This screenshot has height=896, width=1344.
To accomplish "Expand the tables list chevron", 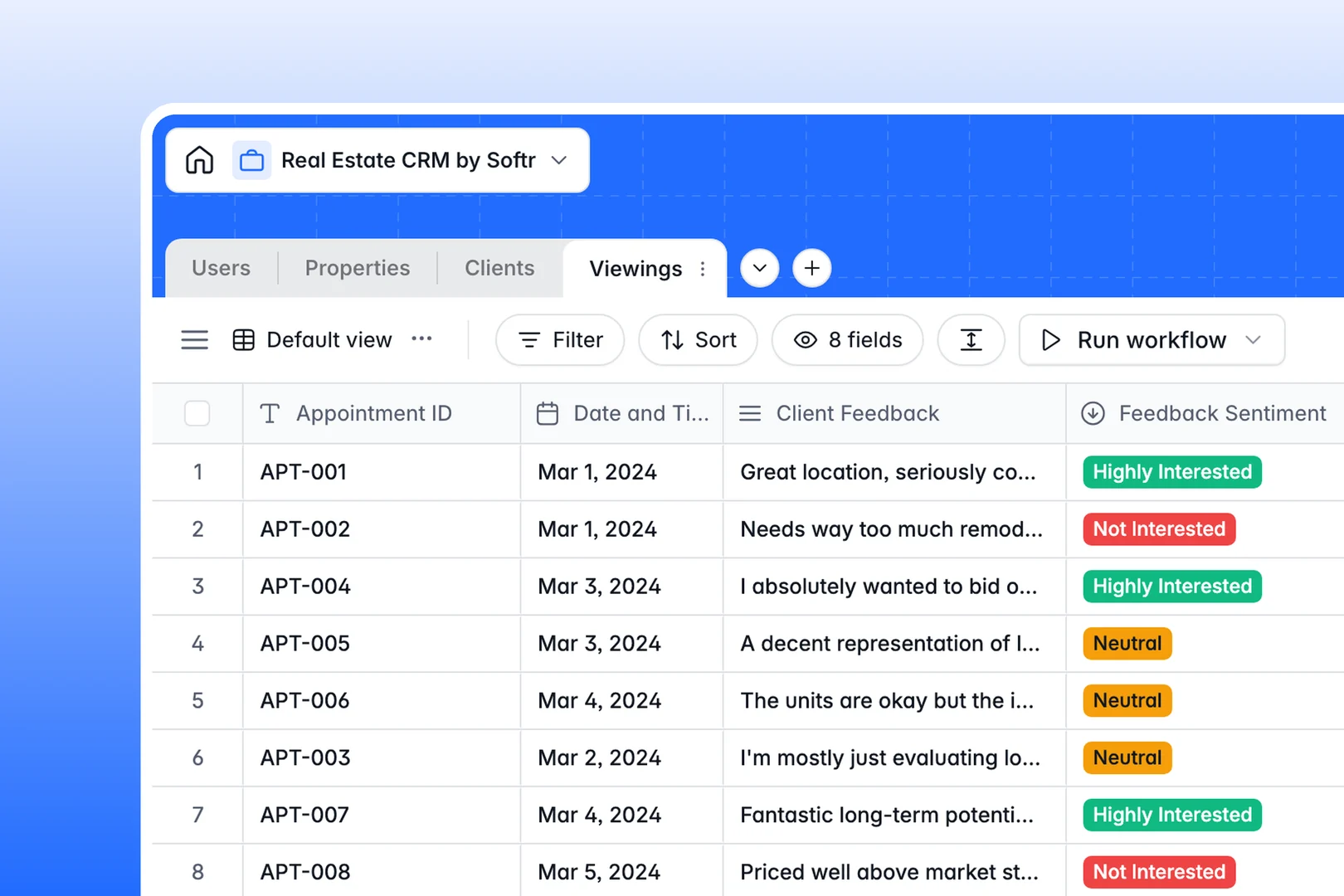I will click(759, 268).
